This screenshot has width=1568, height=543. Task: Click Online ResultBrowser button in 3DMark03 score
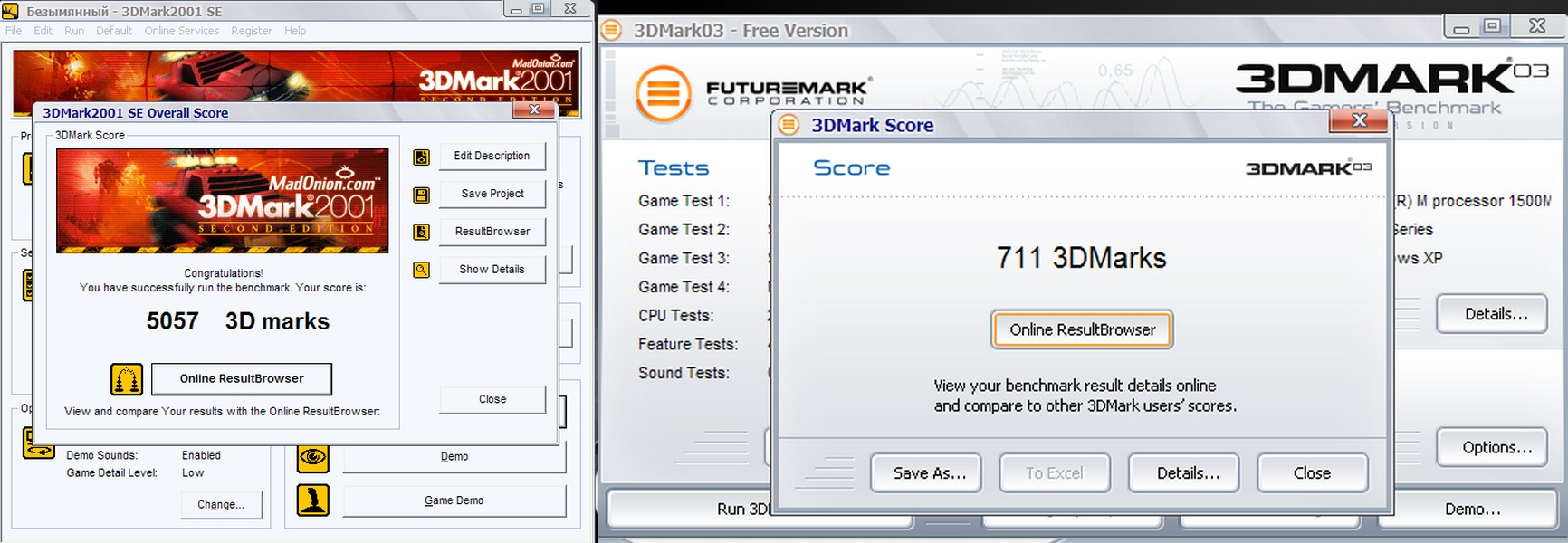click(1082, 330)
